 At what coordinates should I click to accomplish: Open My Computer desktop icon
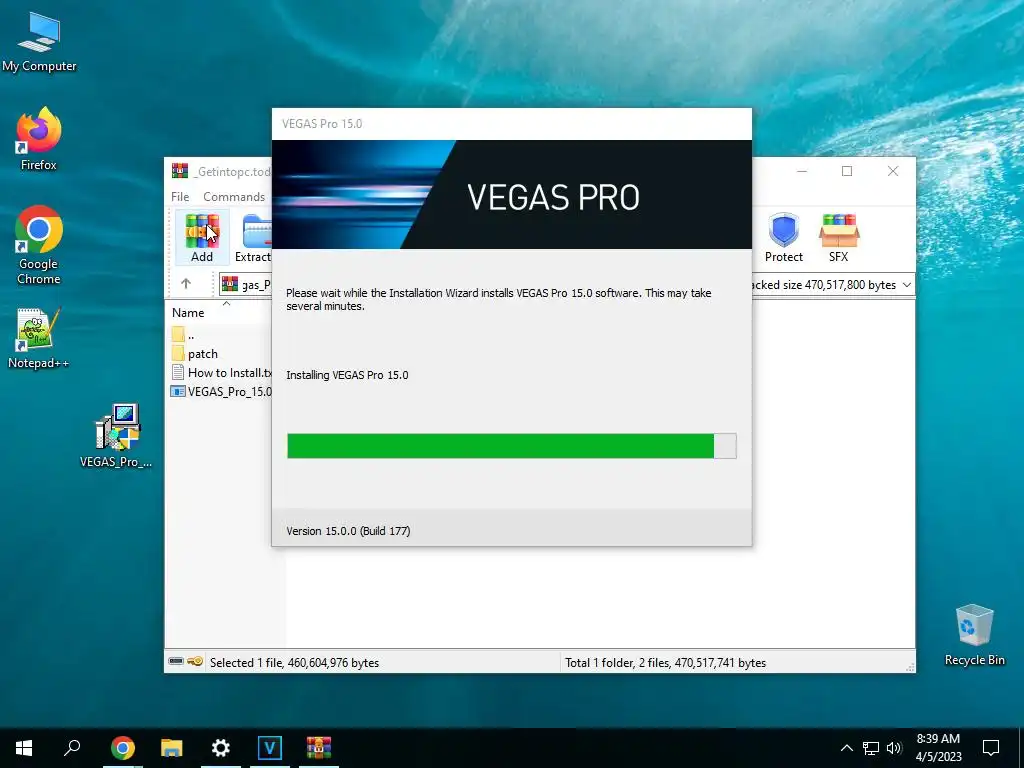(39, 40)
